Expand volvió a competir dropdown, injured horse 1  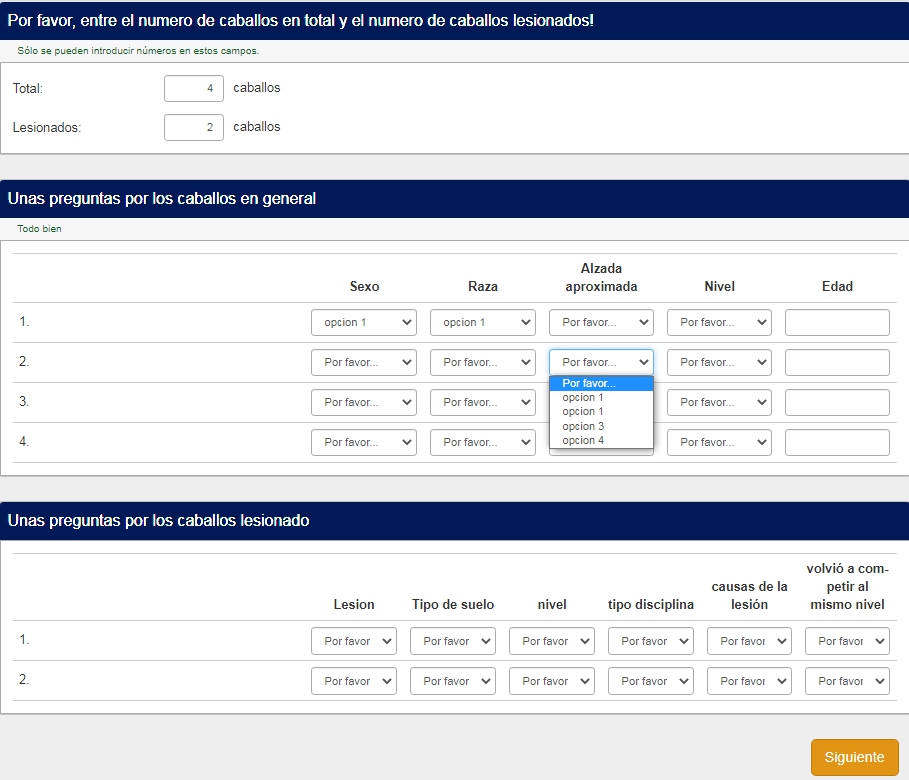pos(847,641)
